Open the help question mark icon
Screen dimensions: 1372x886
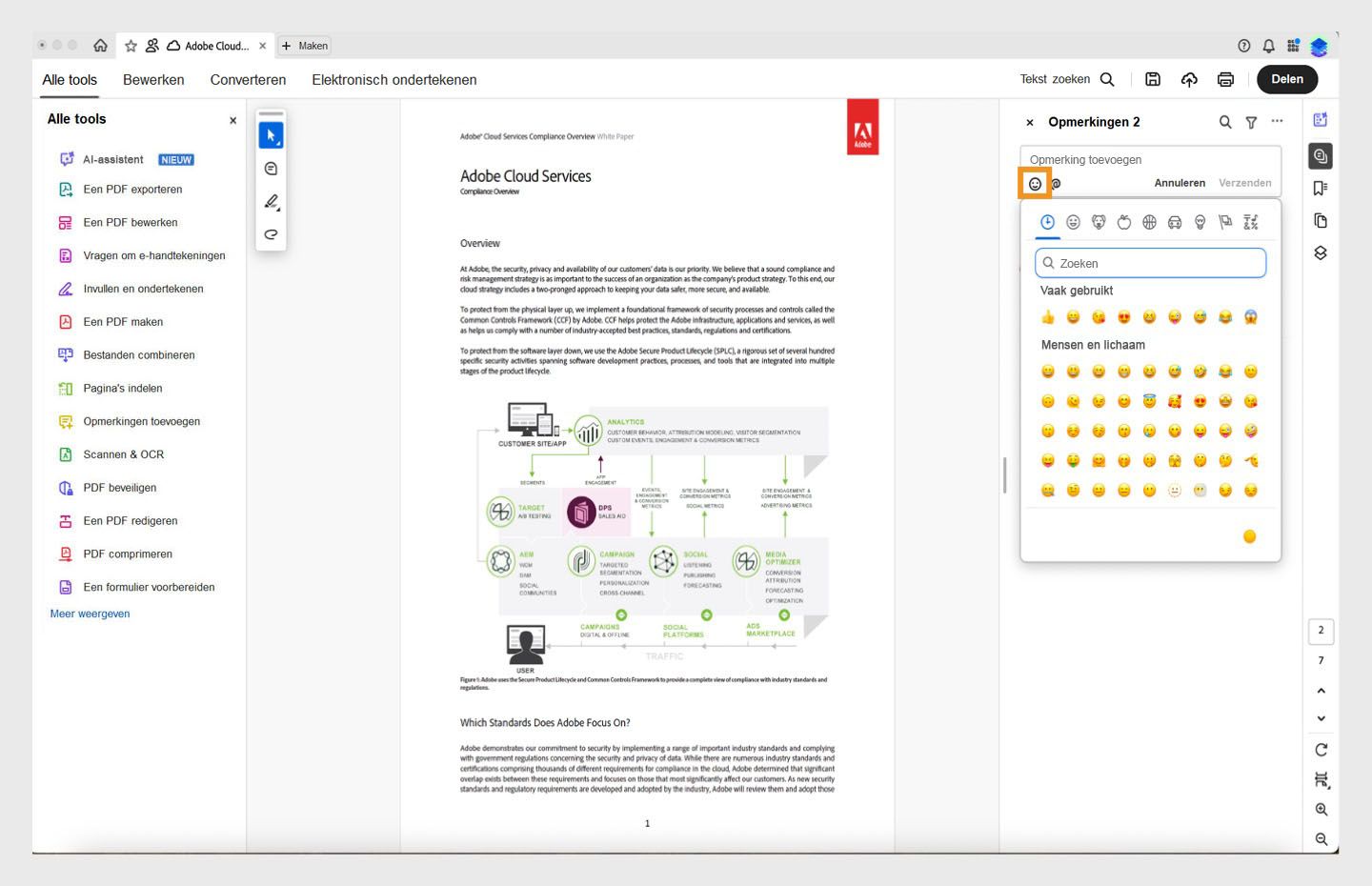click(x=1244, y=46)
